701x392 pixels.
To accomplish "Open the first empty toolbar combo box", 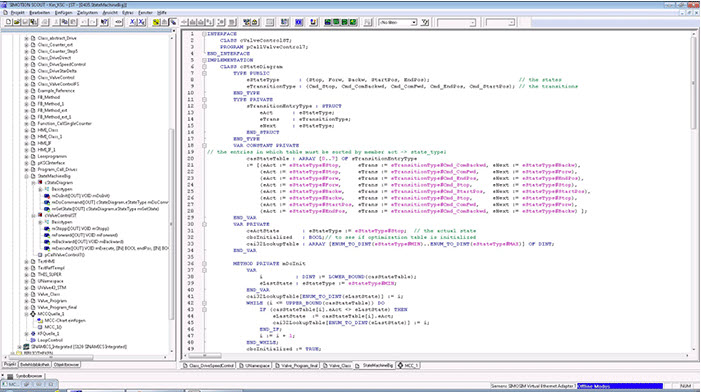I will point(472,22).
